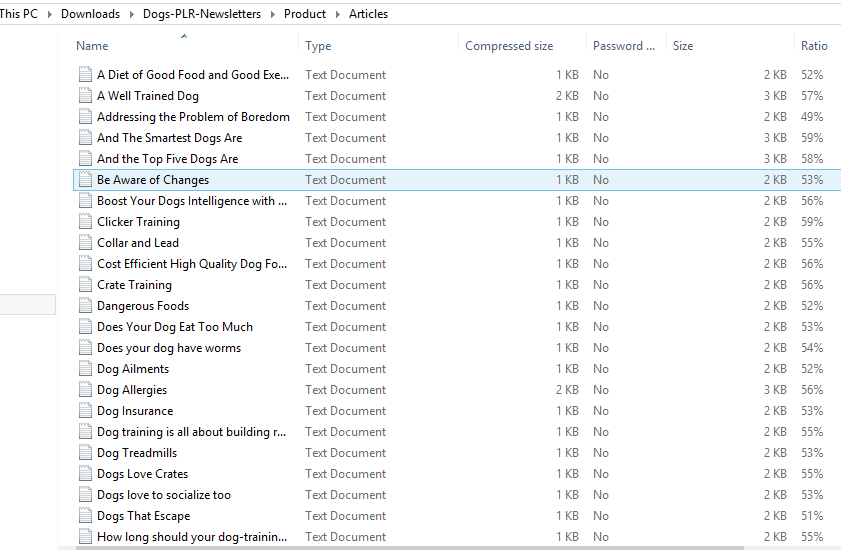
Task: Navigate to Downloads in the address bar
Action: (x=90, y=14)
